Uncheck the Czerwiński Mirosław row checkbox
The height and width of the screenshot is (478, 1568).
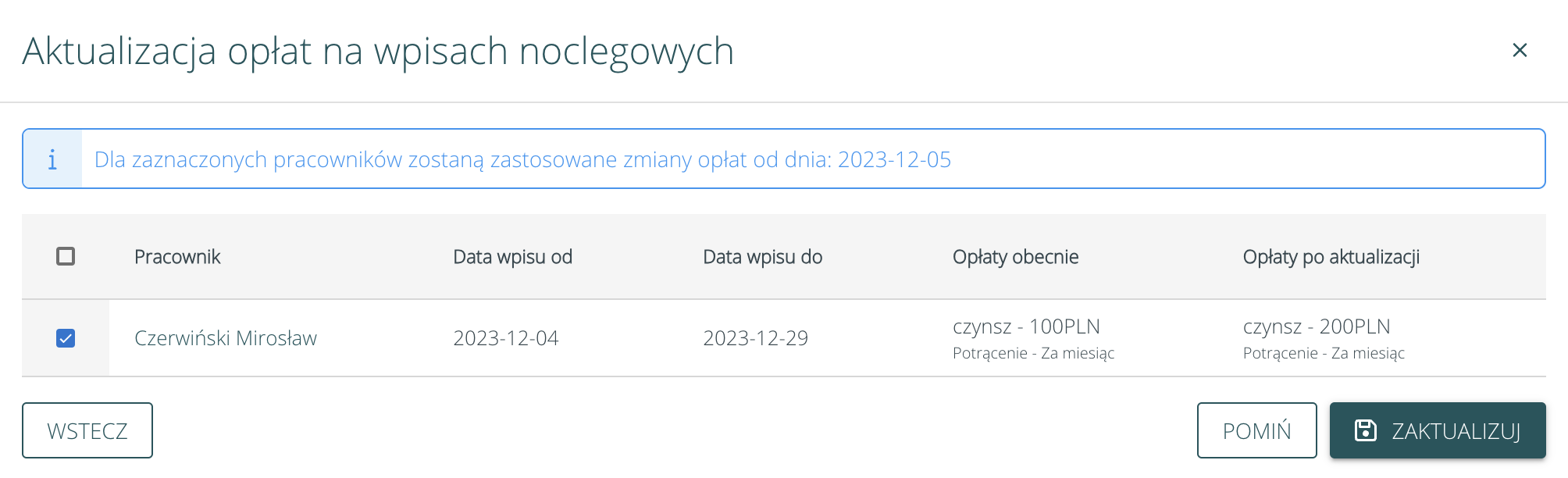point(66,338)
